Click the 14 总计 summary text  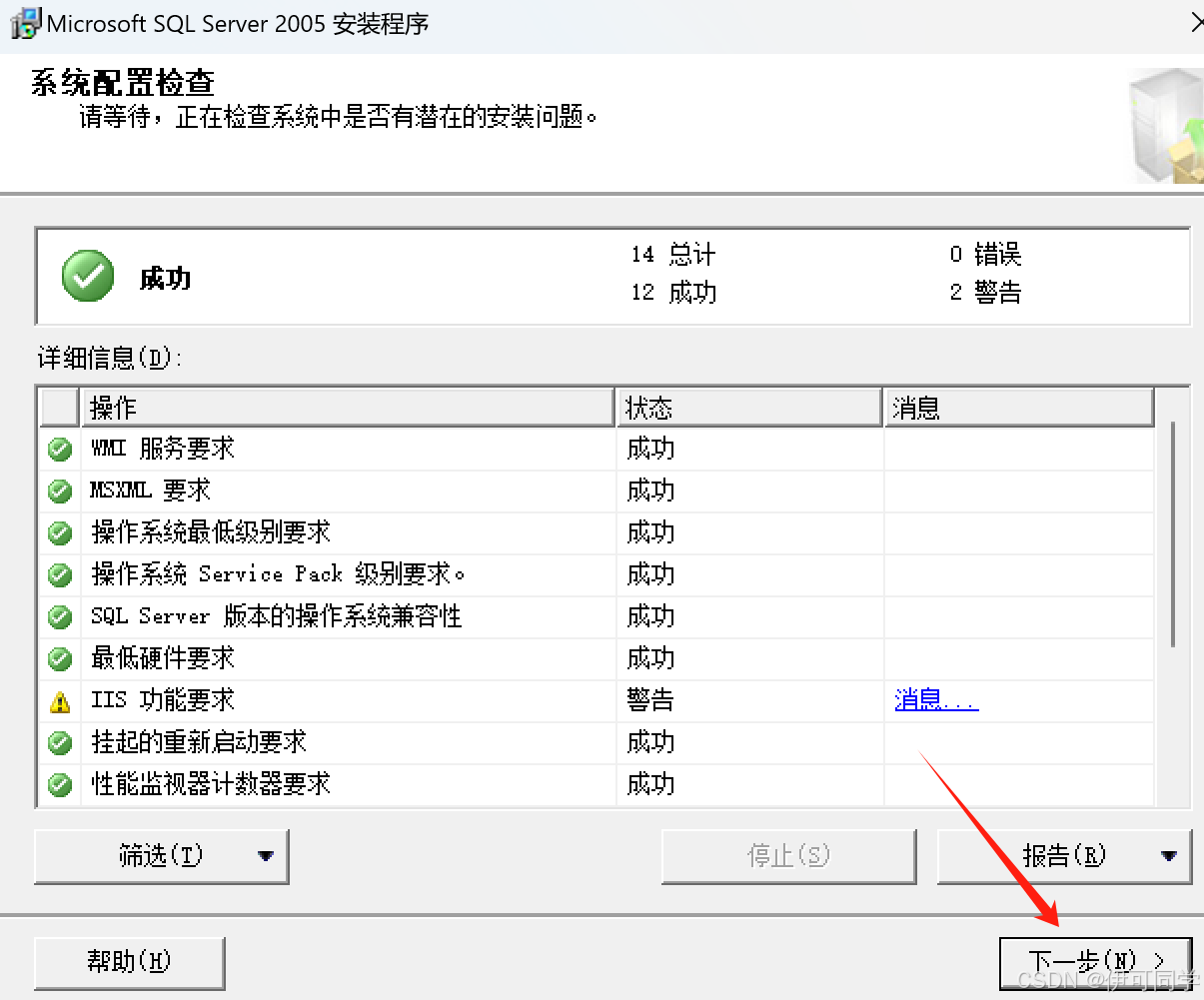[673, 255]
